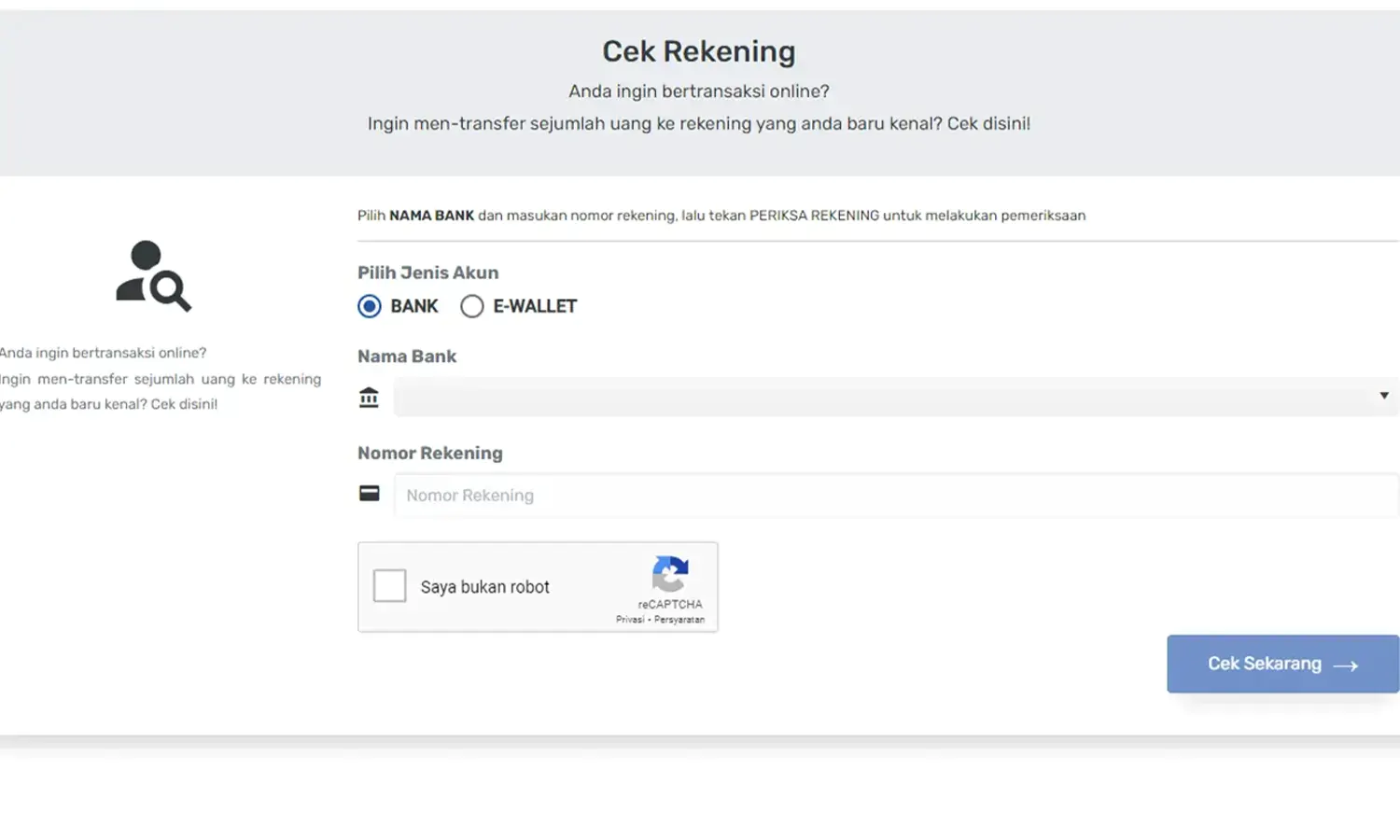Click the Nama Bank dropdown arrow
Screen dimensions: 1400x840
click(x=1383, y=396)
